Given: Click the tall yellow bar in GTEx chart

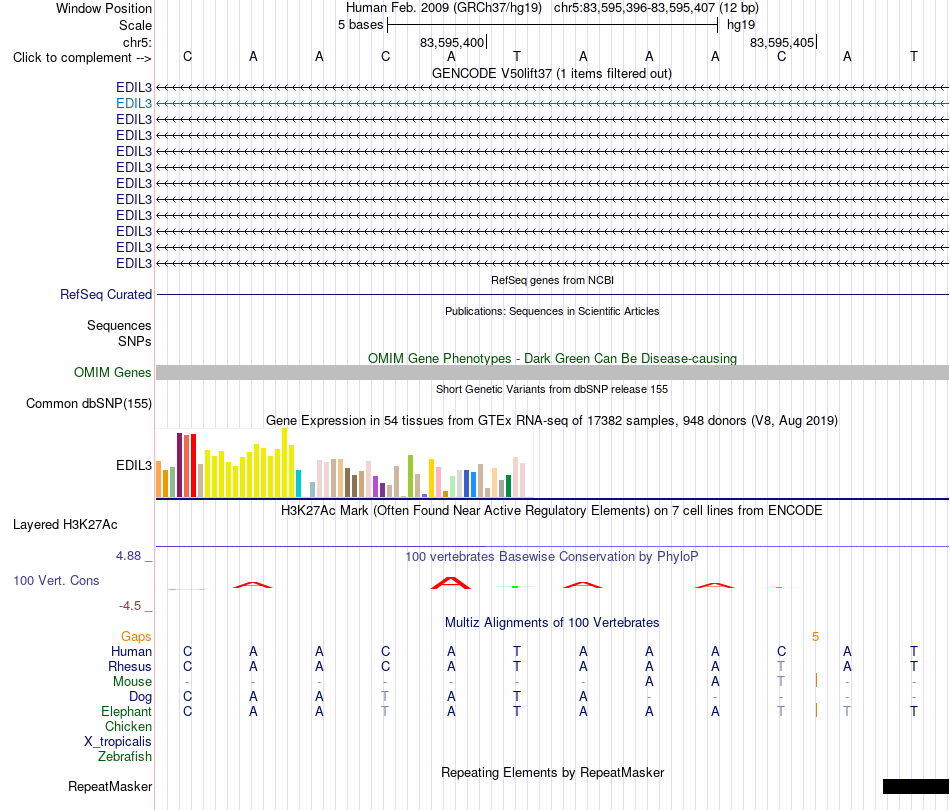Looking at the screenshot, I should [x=285, y=463].
